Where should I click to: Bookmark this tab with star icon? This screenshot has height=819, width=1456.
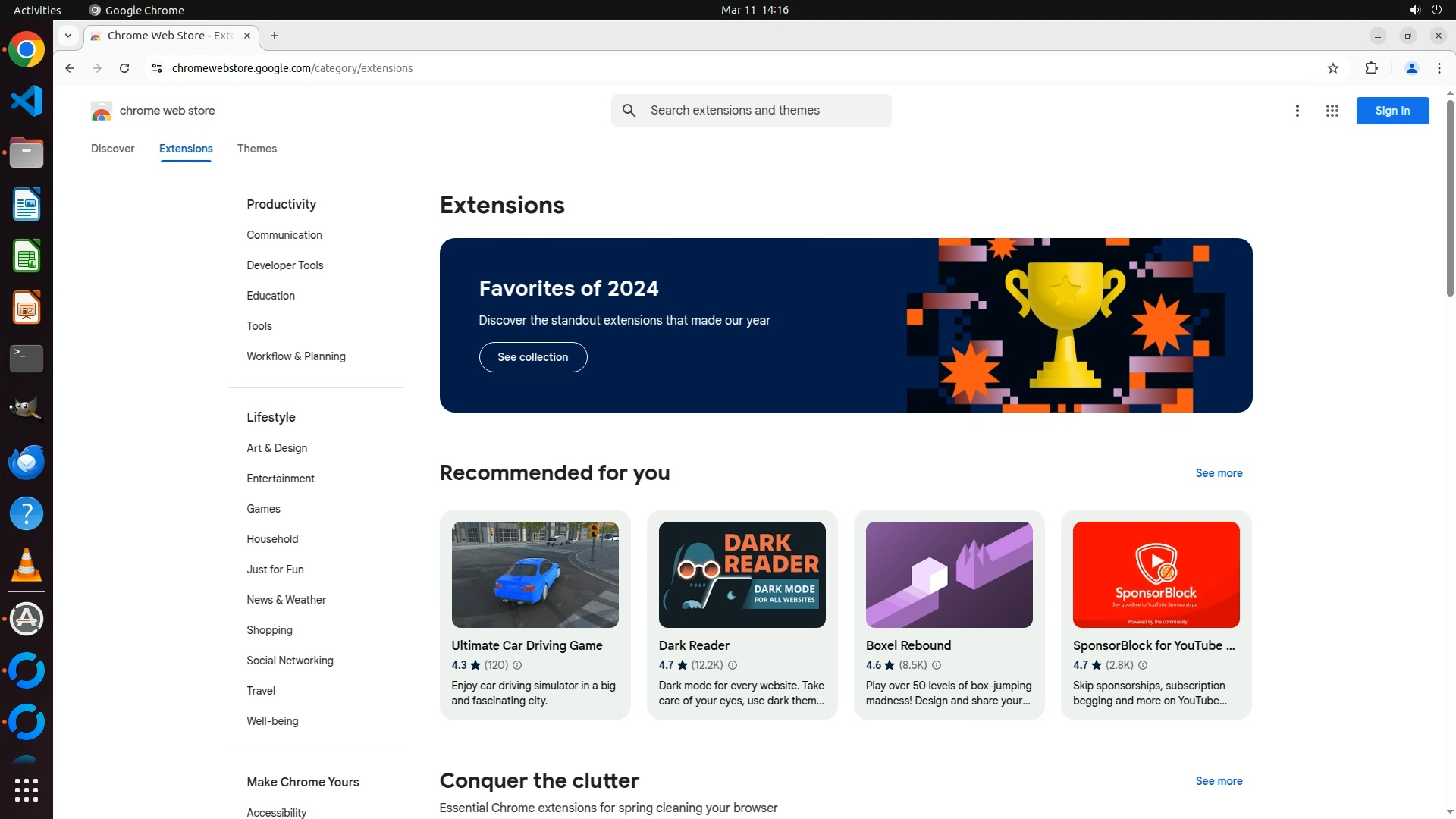[x=1333, y=68]
